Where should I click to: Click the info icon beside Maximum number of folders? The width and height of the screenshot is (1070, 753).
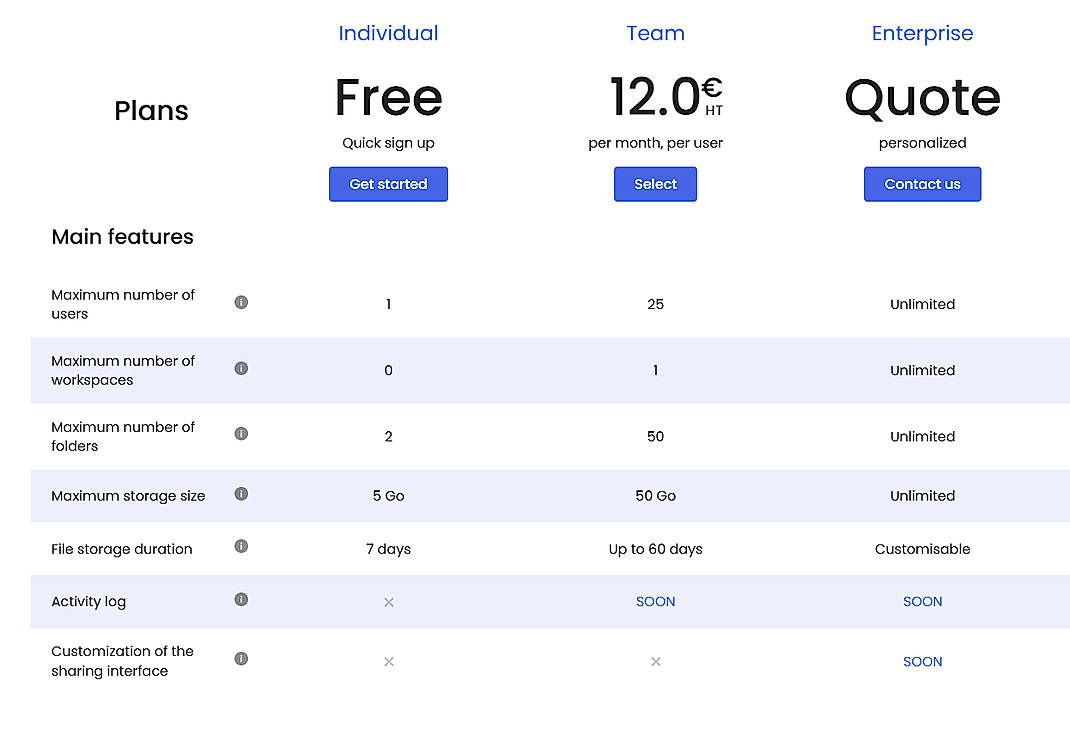(x=240, y=434)
